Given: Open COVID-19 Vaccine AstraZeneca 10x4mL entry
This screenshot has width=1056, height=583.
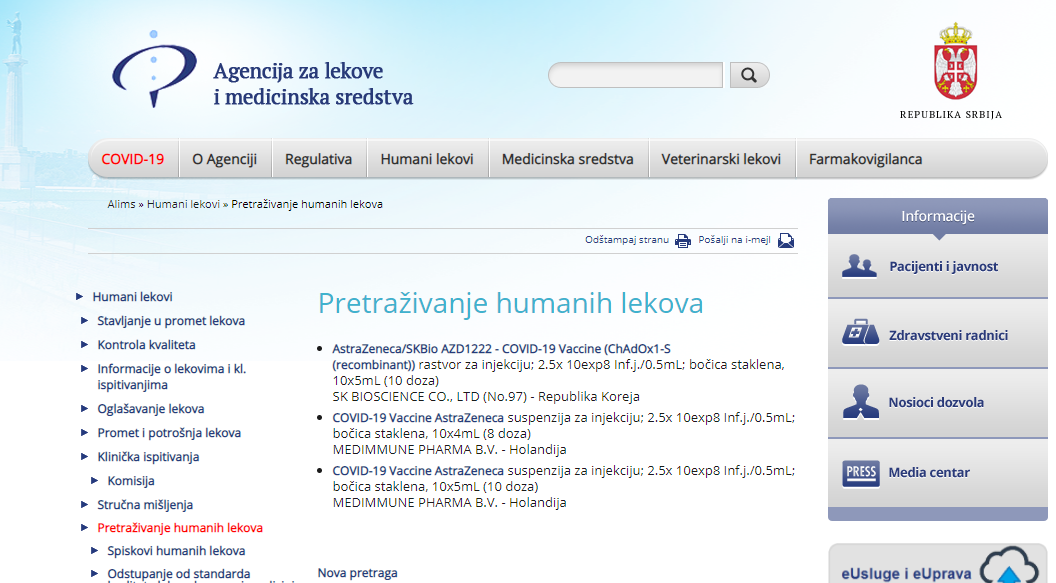Looking at the screenshot, I should pos(418,417).
